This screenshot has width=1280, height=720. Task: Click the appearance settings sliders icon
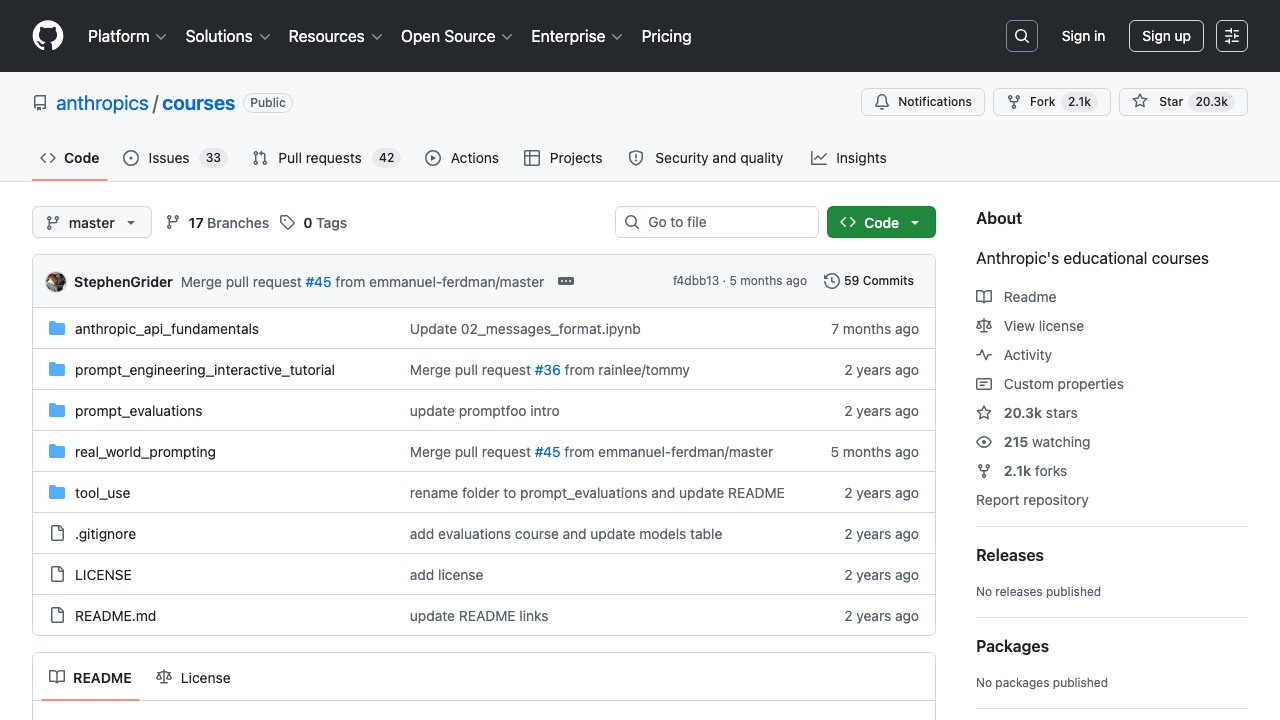coord(1232,36)
